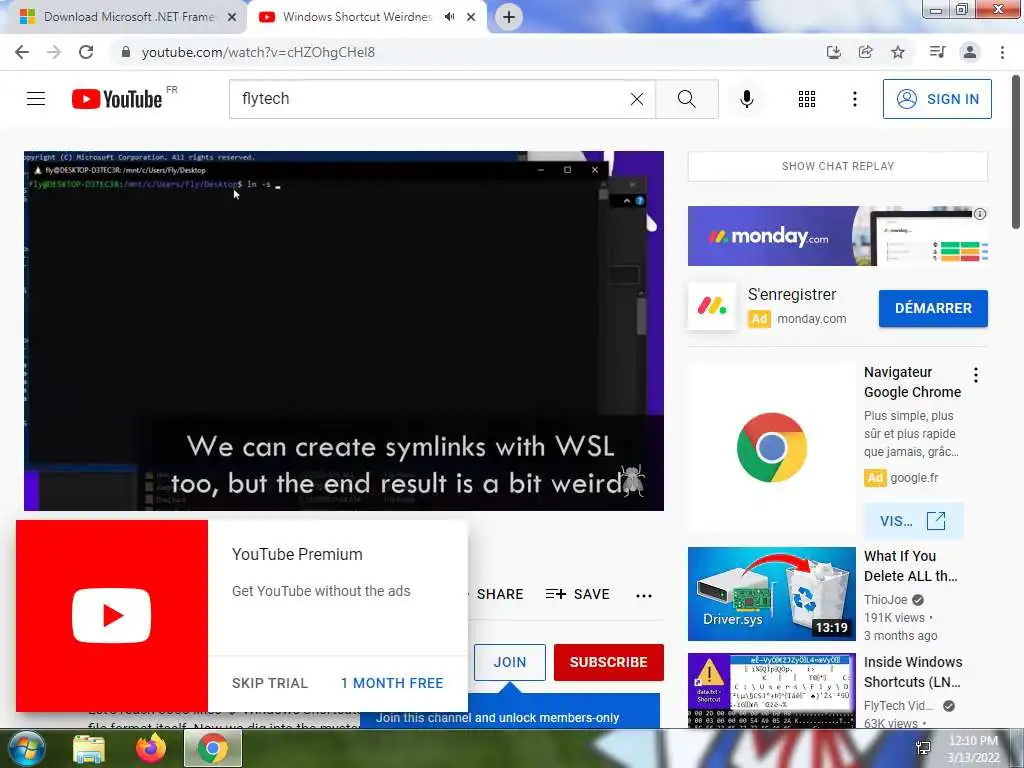Screen dimensions: 1024x768
Task: Open the media controls icon in Chrome toolbar
Action: (937, 52)
